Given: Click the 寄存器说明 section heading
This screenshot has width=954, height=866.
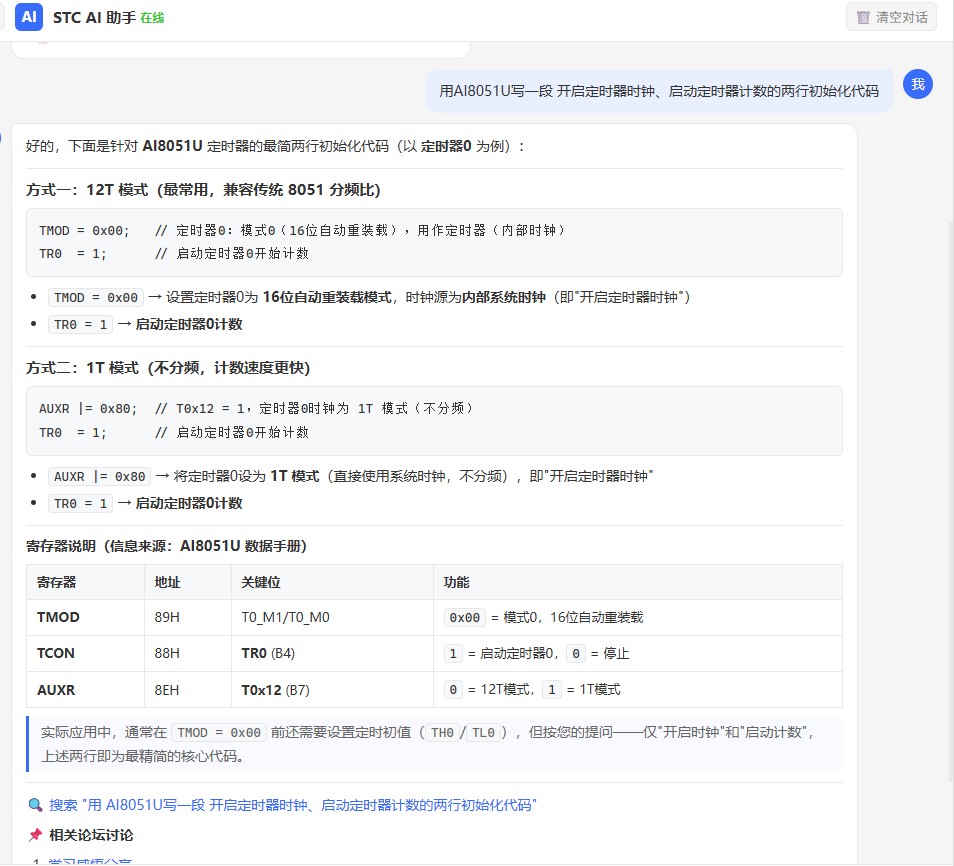Looking at the screenshot, I should click(x=166, y=546).
